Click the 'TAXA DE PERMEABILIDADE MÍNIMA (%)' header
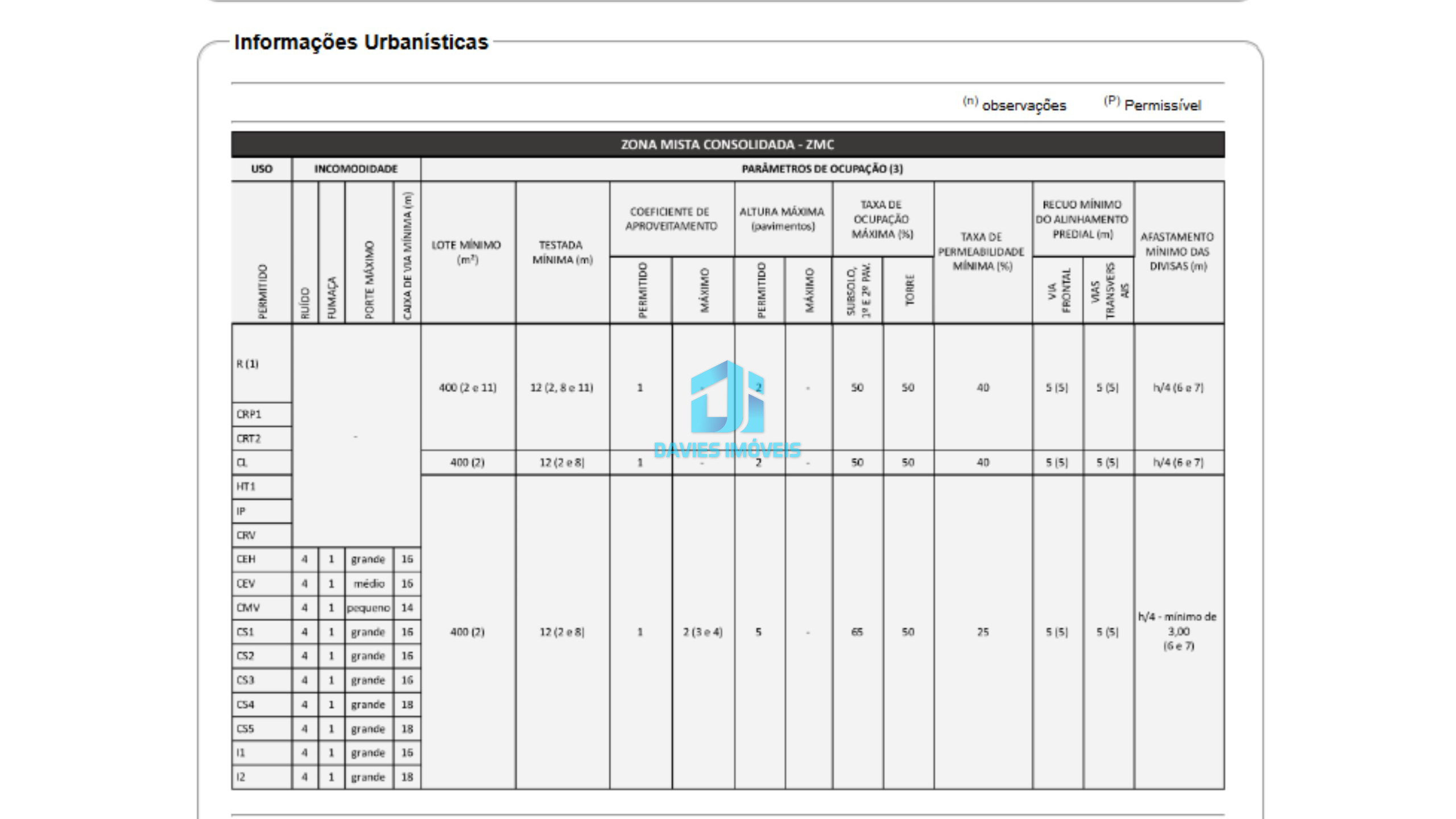Screen dimensions: 1456x819 tap(982, 251)
